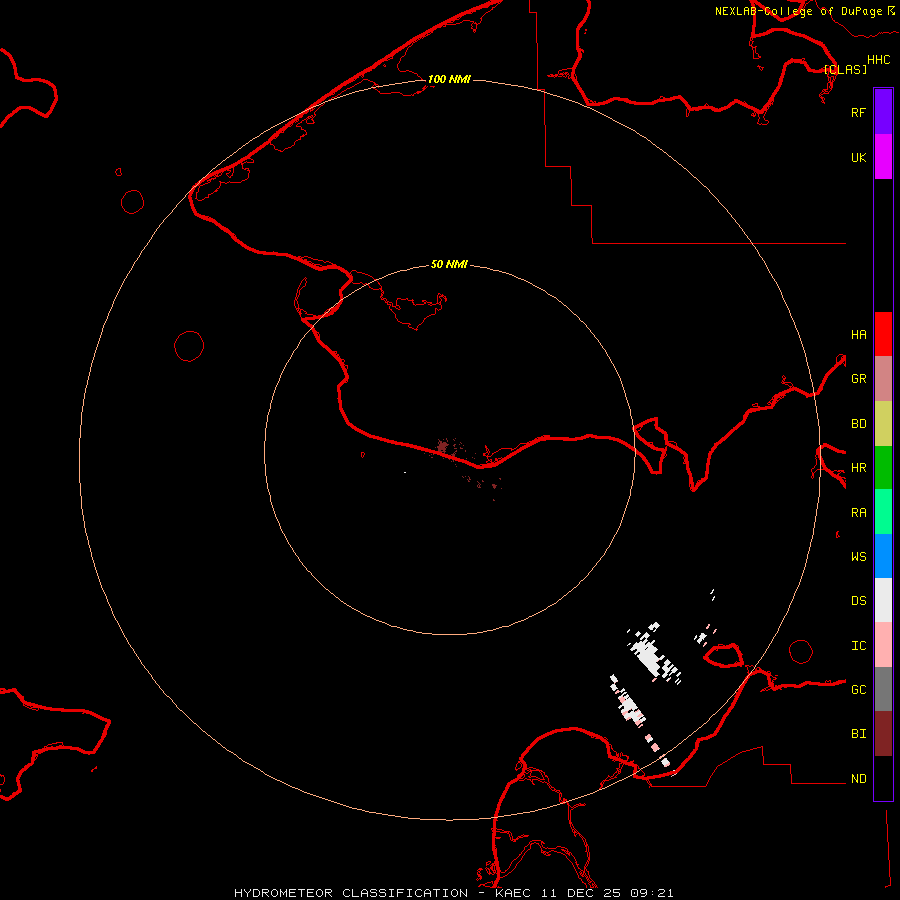
Task: Click the BD yellow legend swatch
Action: tap(883, 424)
